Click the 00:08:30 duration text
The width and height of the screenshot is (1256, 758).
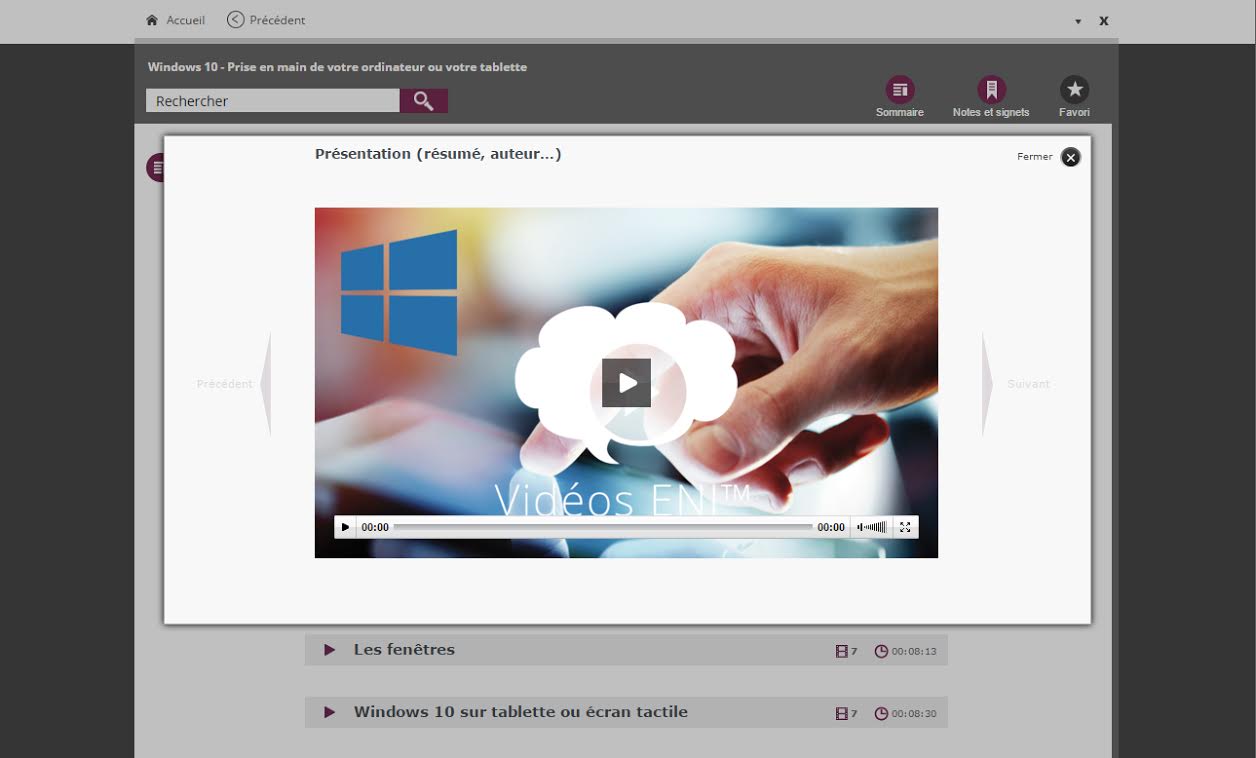(x=914, y=714)
